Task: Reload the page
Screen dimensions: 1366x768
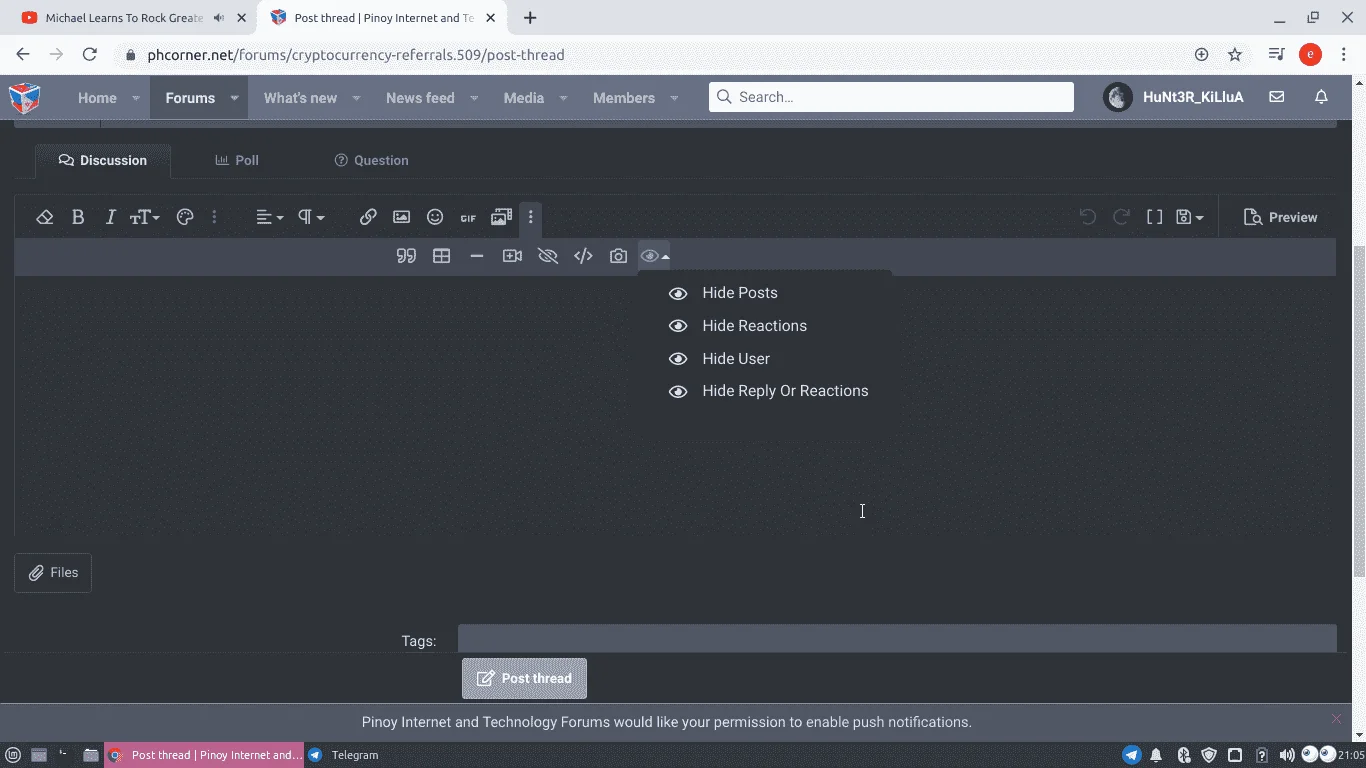Action: pyautogui.click(x=90, y=55)
